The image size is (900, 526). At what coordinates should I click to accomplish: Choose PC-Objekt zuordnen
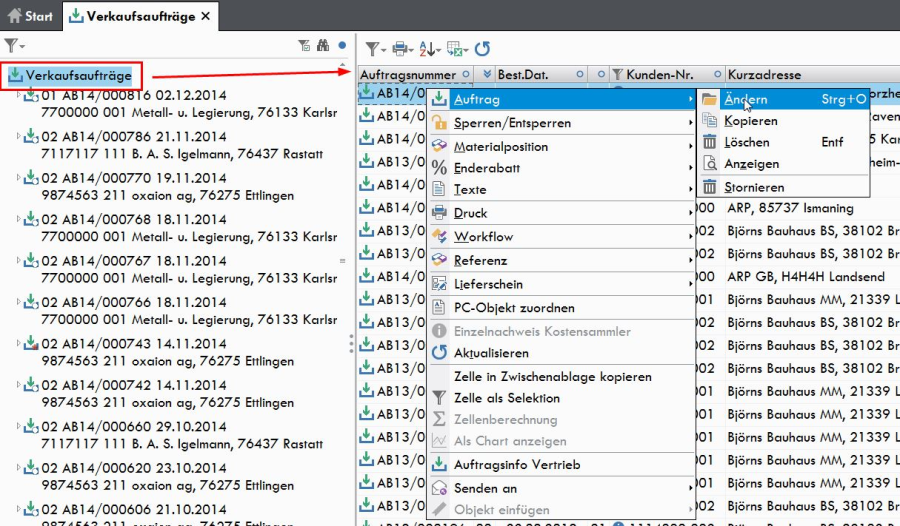pos(562,308)
